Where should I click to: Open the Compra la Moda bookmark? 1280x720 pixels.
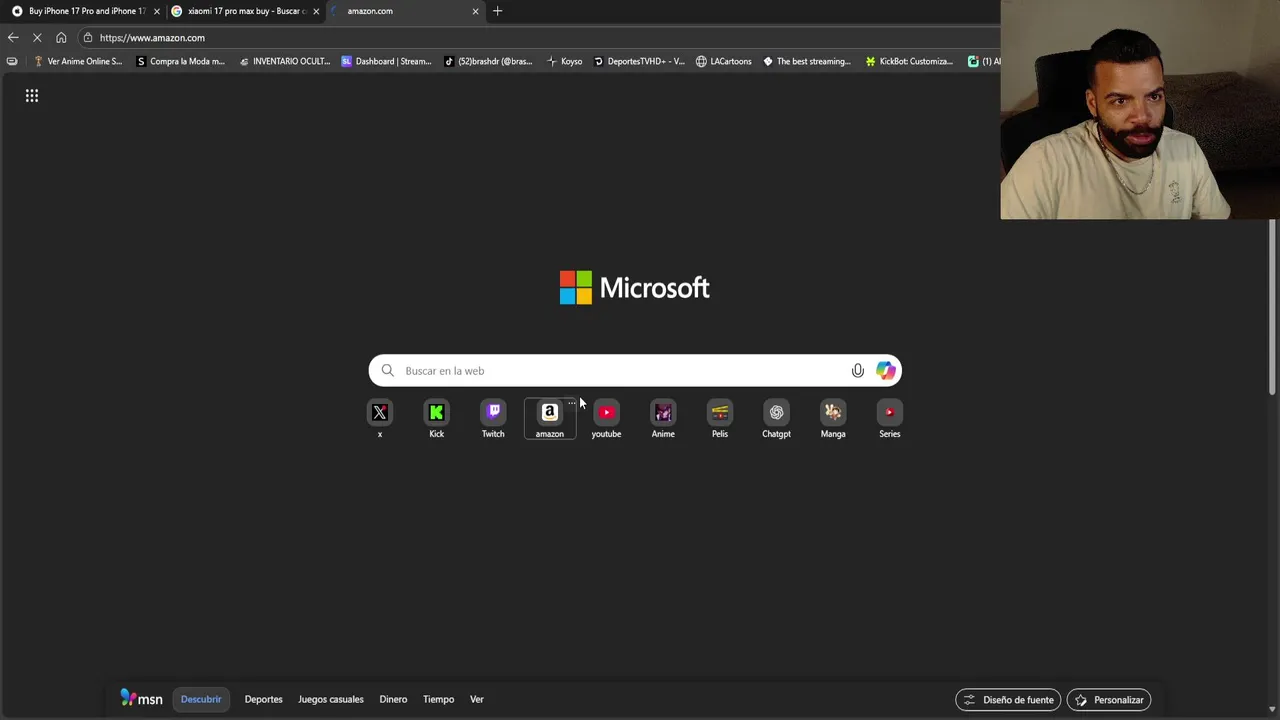pyautogui.click(x=180, y=61)
